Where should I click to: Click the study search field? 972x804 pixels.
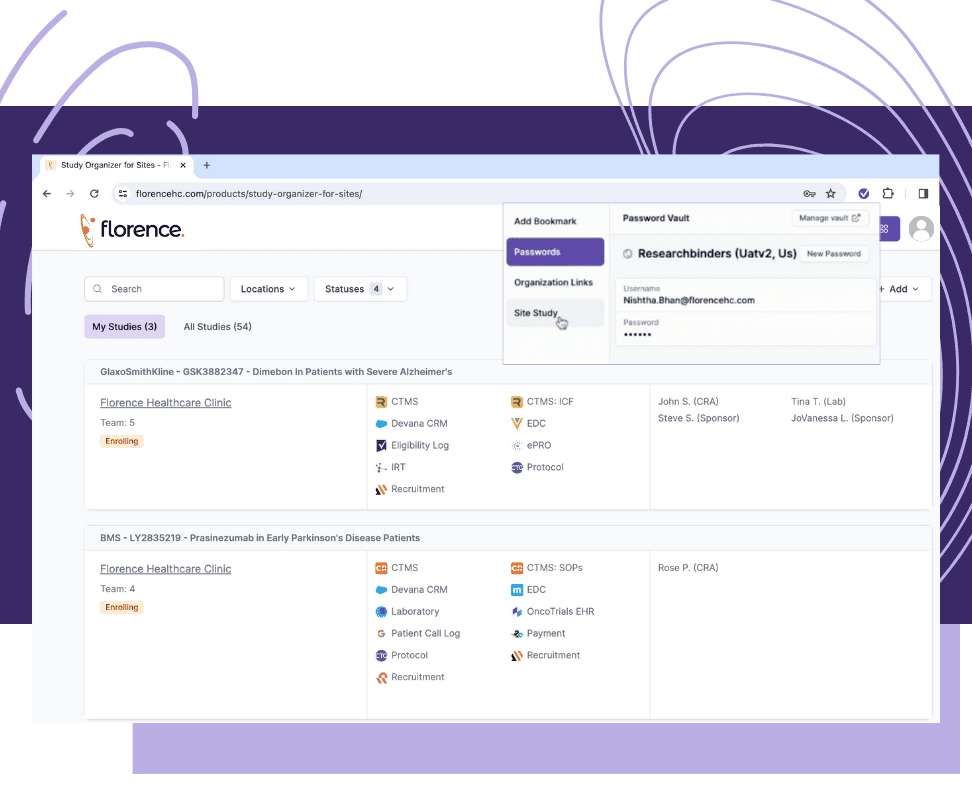[154, 289]
